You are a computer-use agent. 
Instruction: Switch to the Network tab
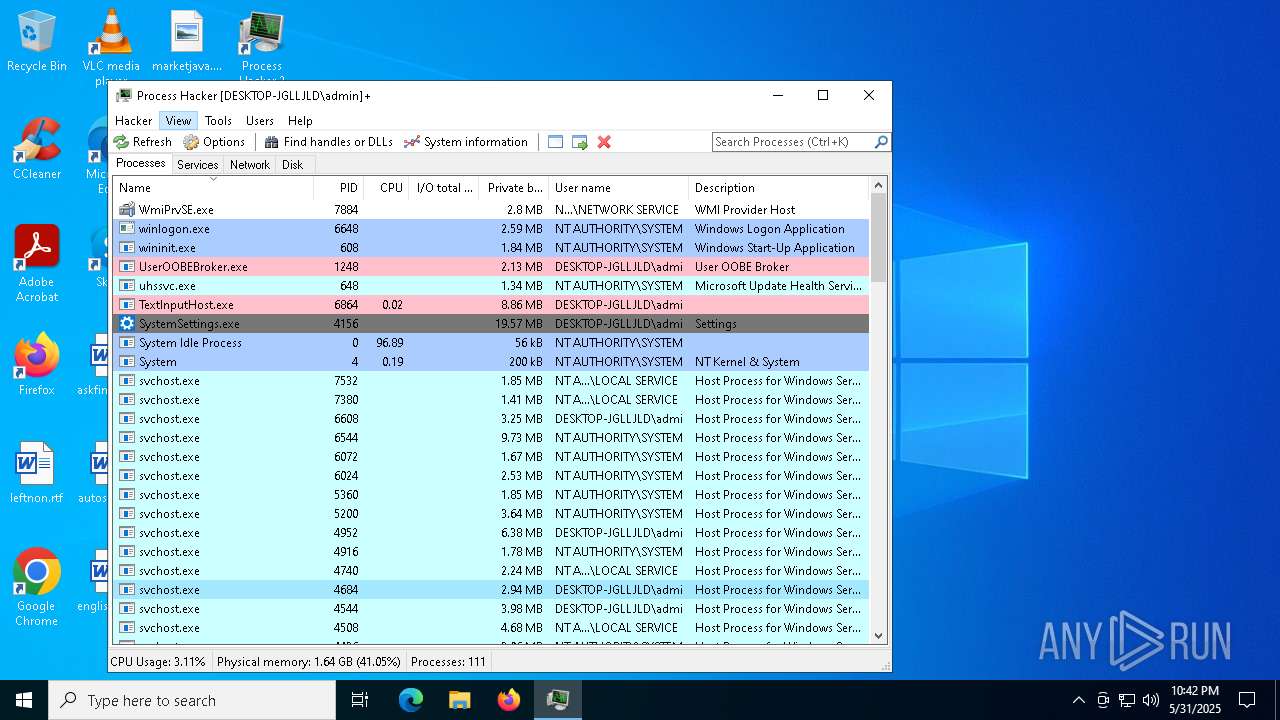[x=250, y=165]
